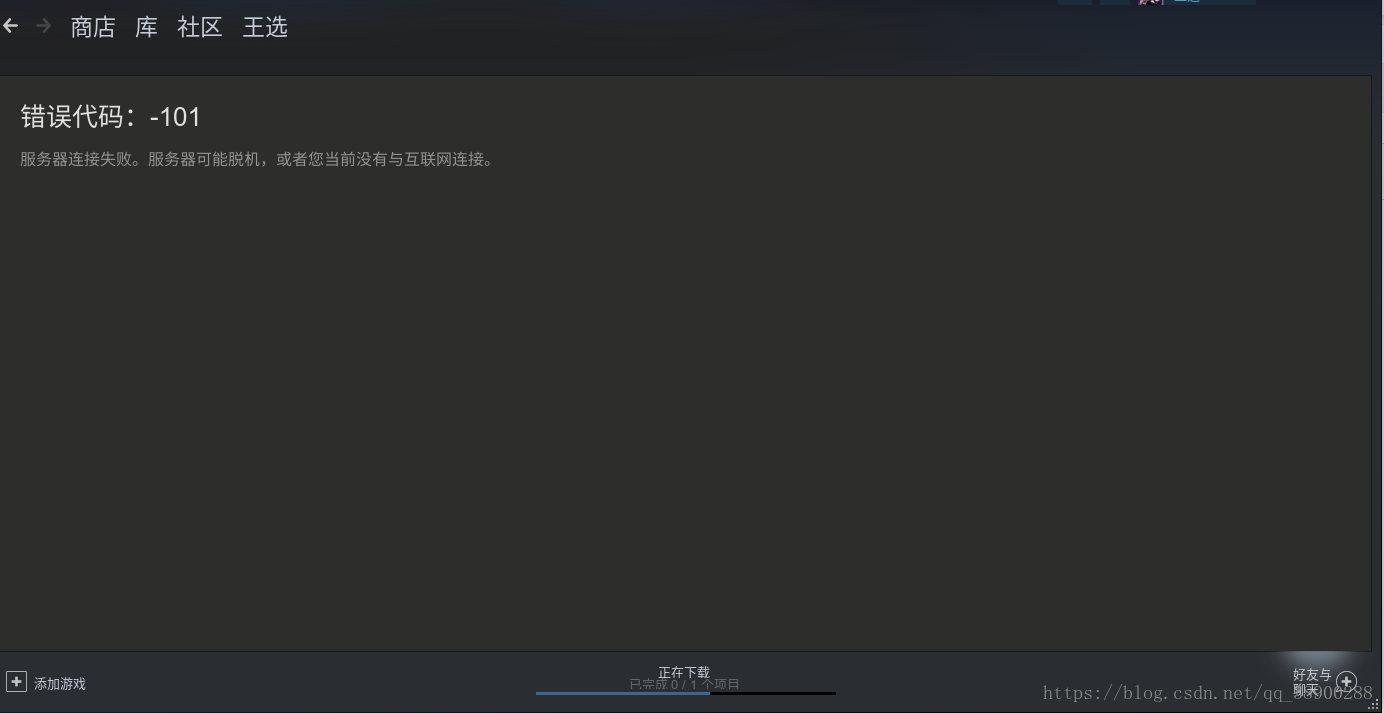Click the plus icon beside 添加游戏
Screen dimensions: 1384x713
coord(16,682)
